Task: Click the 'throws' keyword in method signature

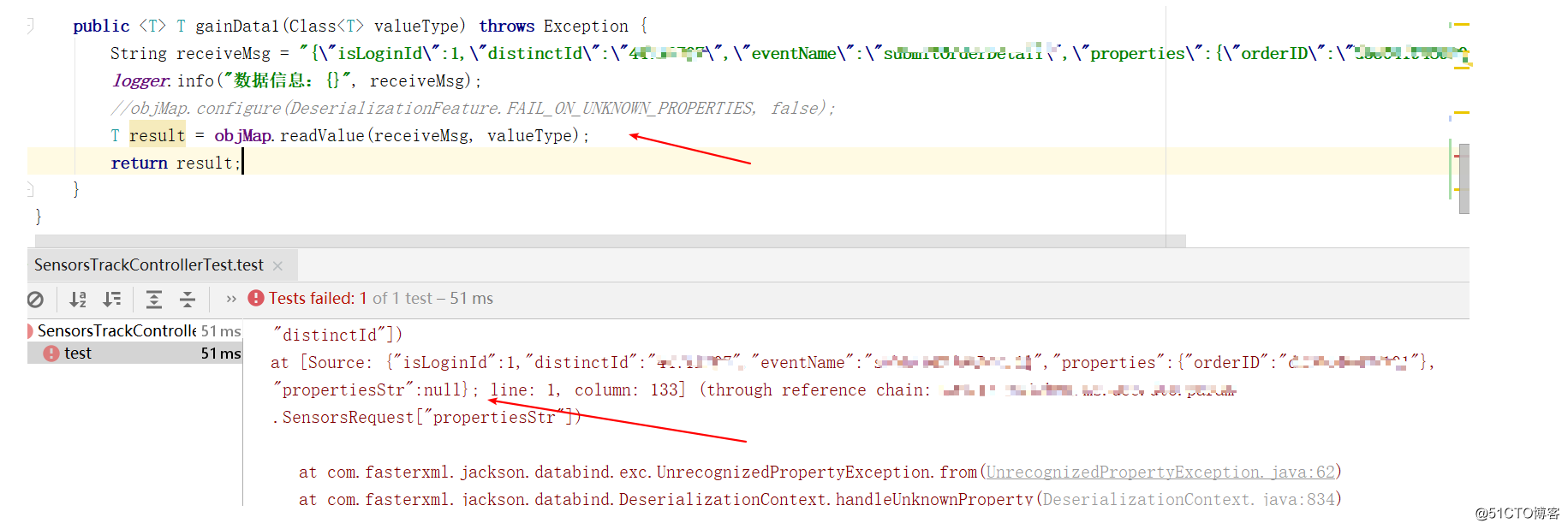Action: 506,27
